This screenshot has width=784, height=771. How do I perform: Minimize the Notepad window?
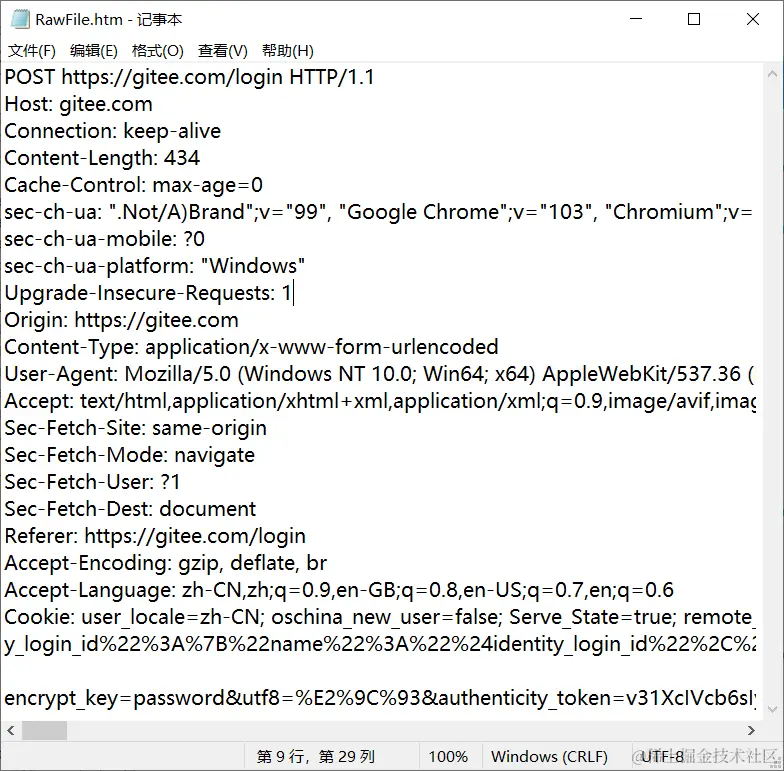point(636,19)
